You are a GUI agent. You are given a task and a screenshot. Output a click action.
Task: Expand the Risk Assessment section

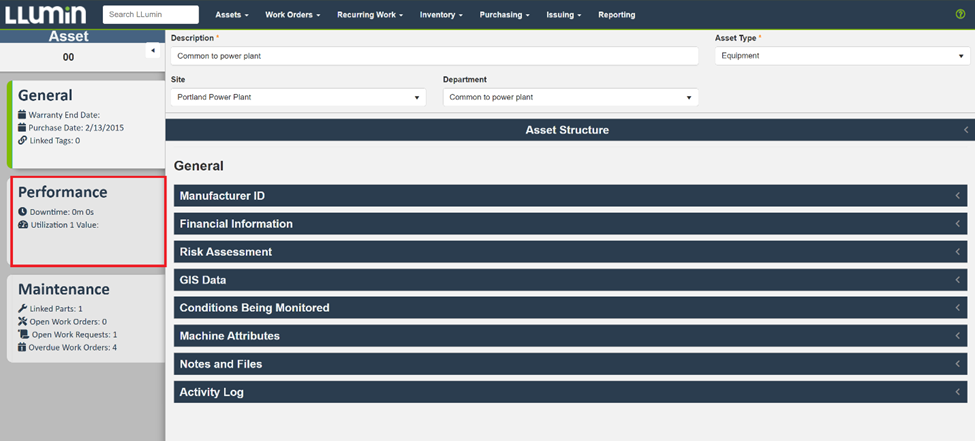(x=570, y=252)
